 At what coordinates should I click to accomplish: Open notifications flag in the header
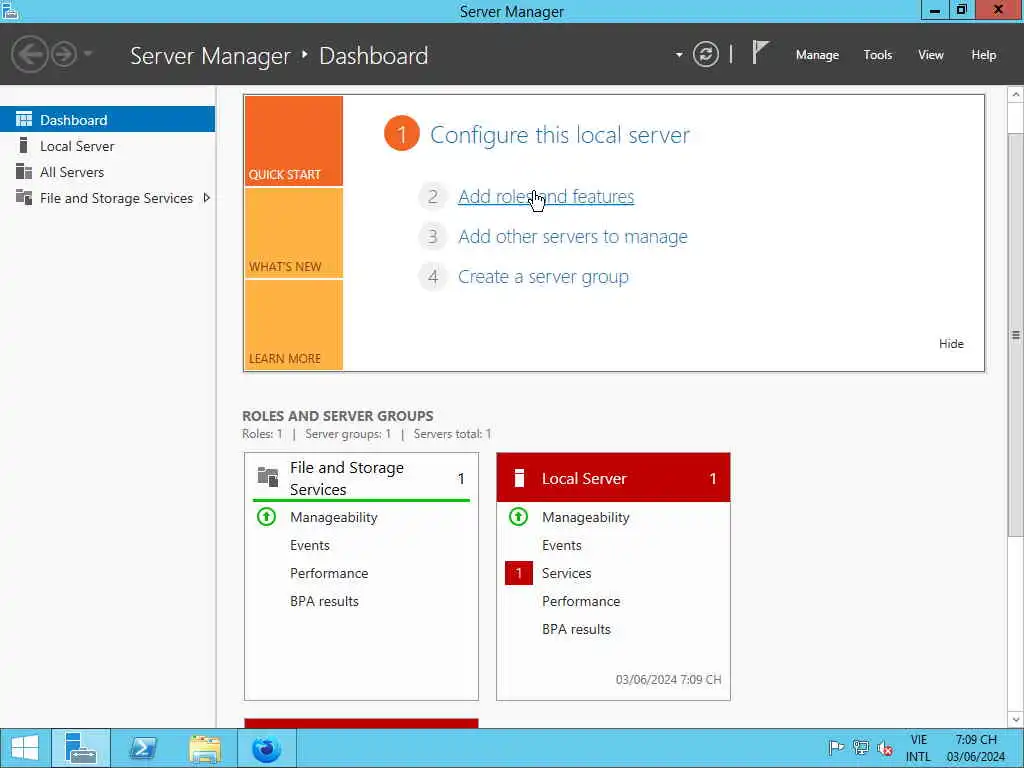pyautogui.click(x=760, y=53)
